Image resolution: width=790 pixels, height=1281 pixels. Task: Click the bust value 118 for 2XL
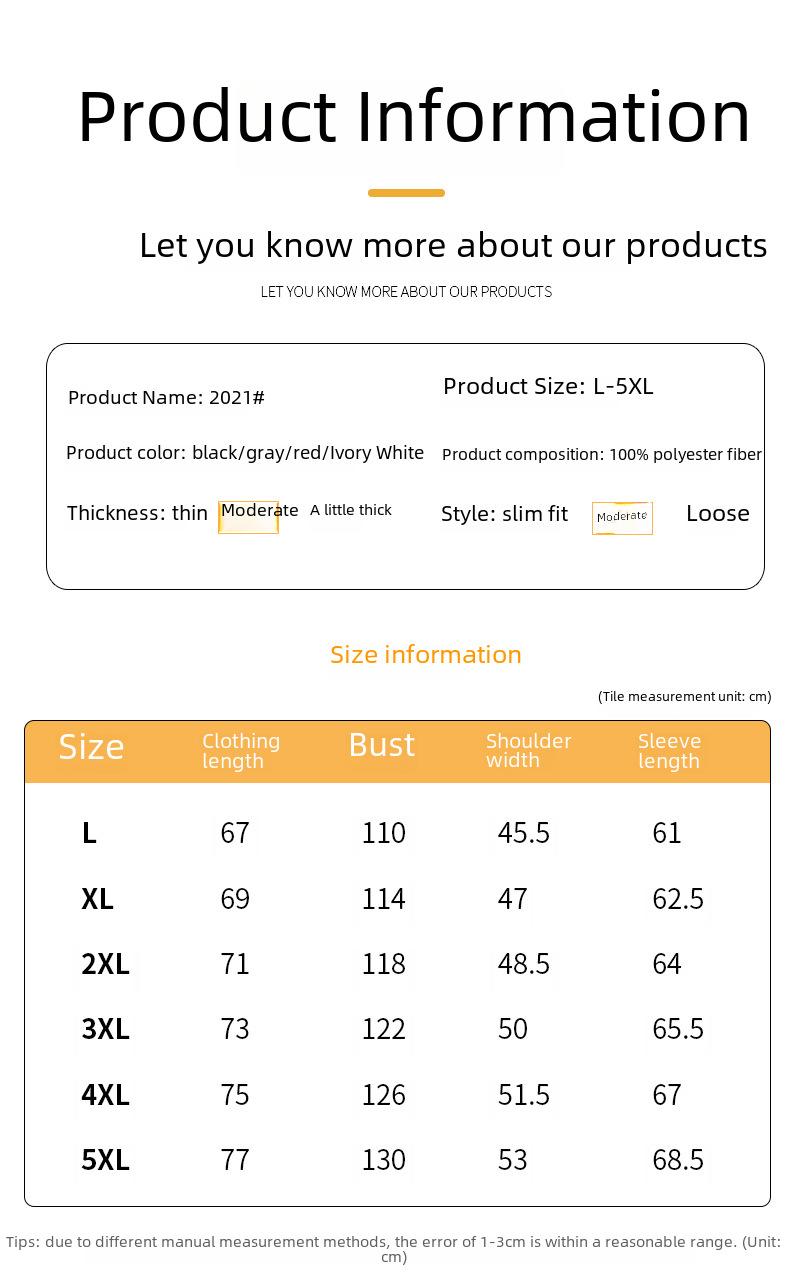point(384,964)
